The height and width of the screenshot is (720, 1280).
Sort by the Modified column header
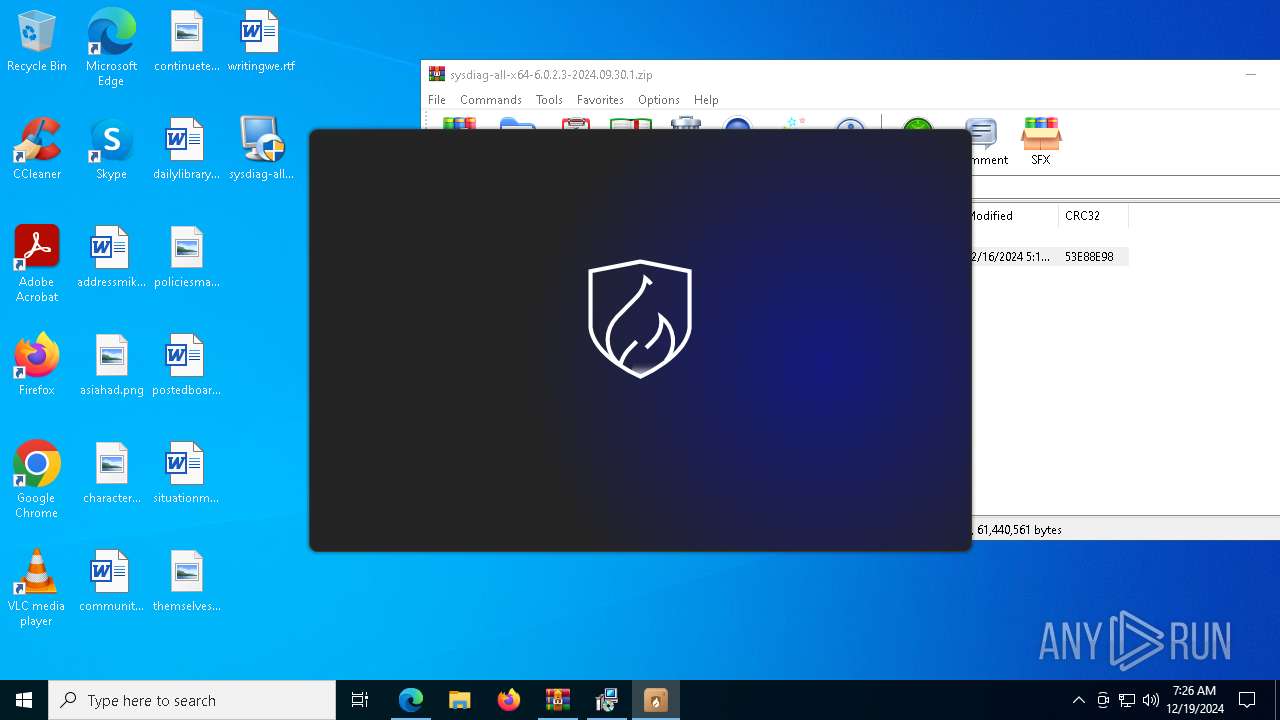(x=1013, y=216)
